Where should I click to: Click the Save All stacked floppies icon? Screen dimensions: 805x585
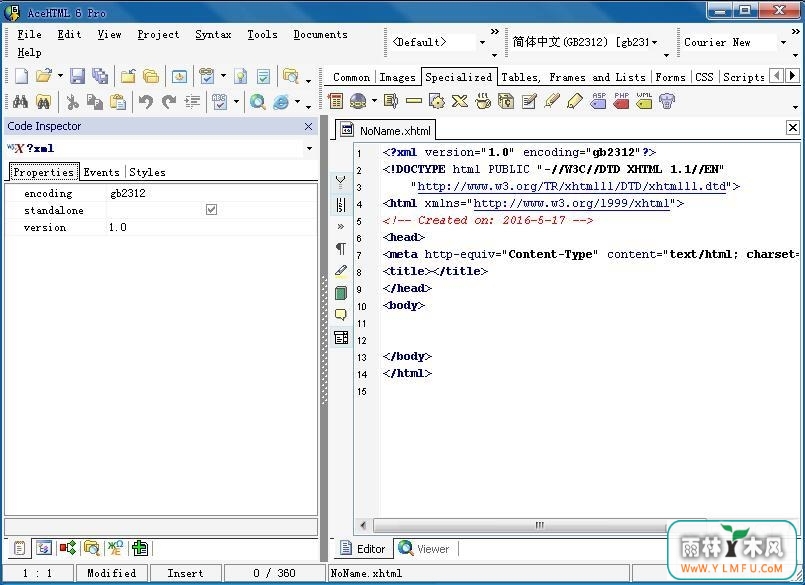coord(100,76)
